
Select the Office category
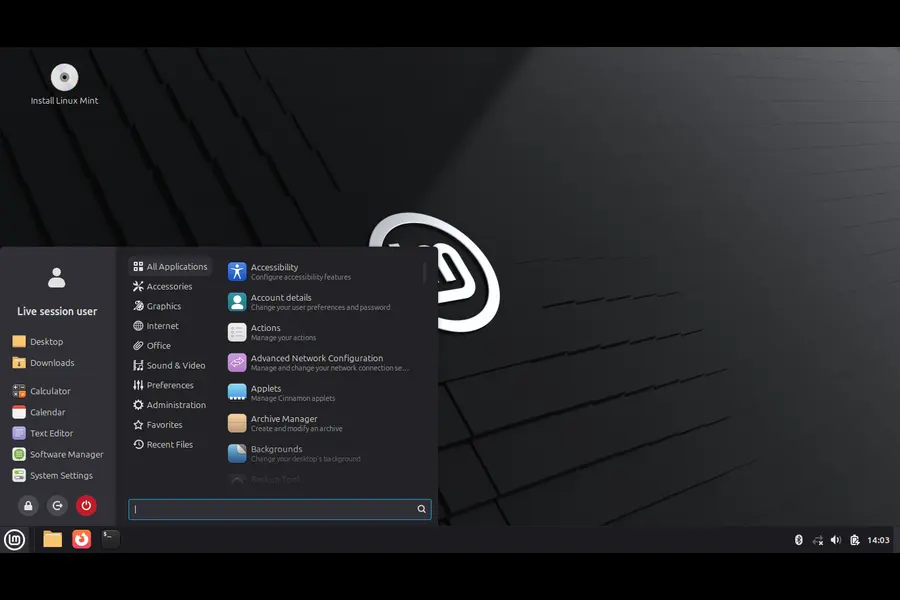pos(152,346)
